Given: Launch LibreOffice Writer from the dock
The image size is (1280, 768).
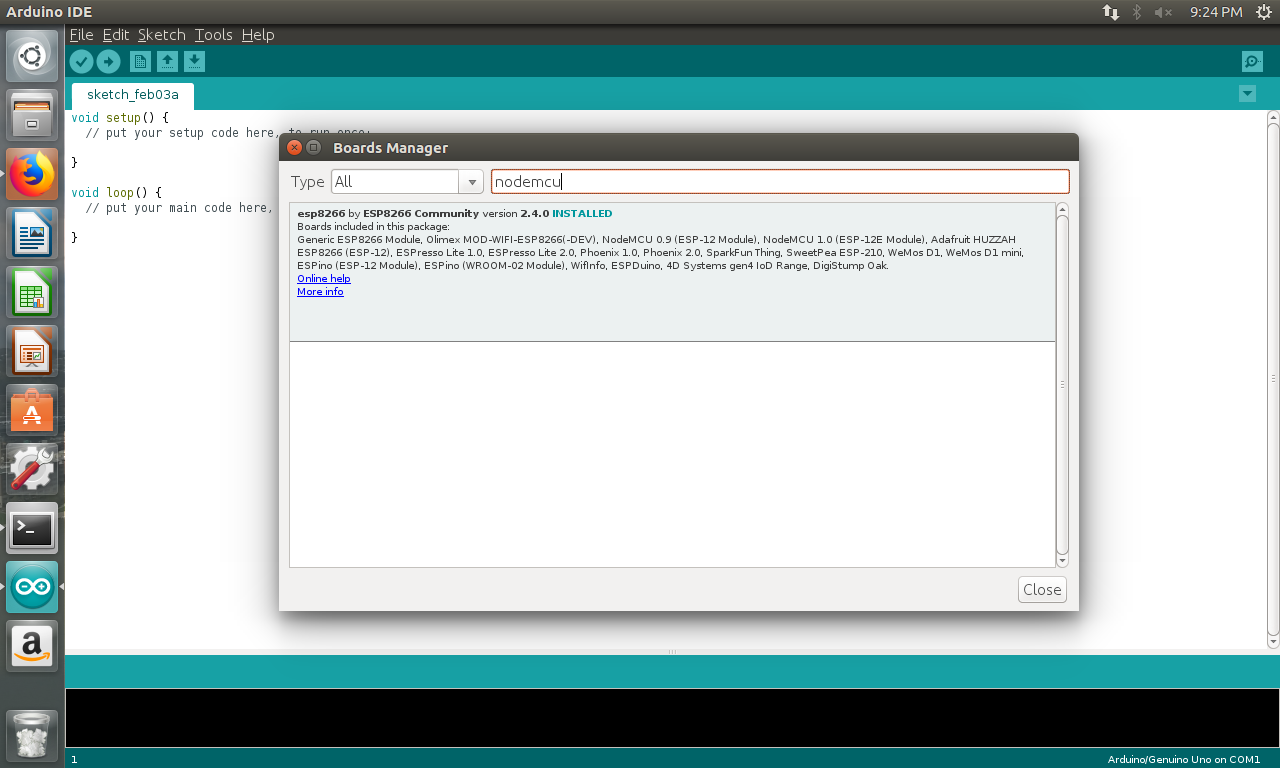Looking at the screenshot, I should tap(32, 233).
